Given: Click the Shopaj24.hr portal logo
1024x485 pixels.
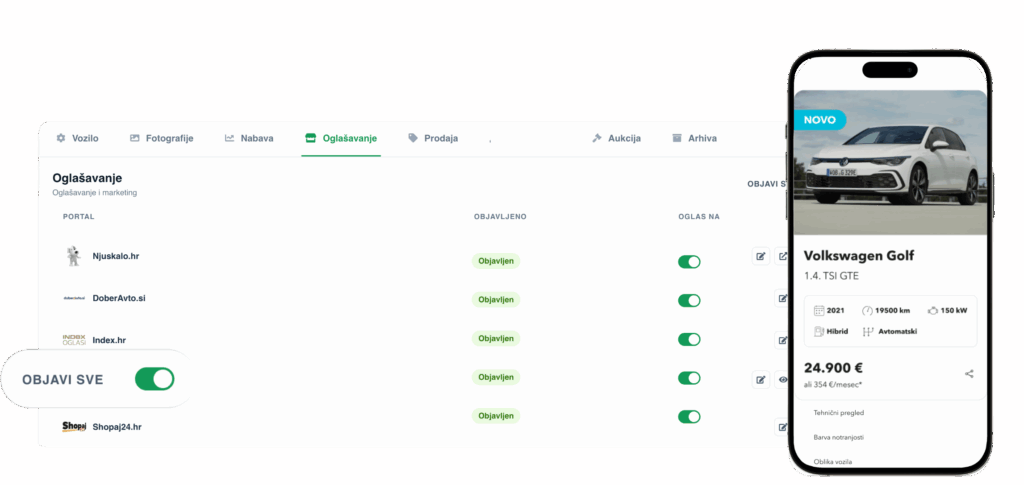Looking at the screenshot, I should pos(74,426).
